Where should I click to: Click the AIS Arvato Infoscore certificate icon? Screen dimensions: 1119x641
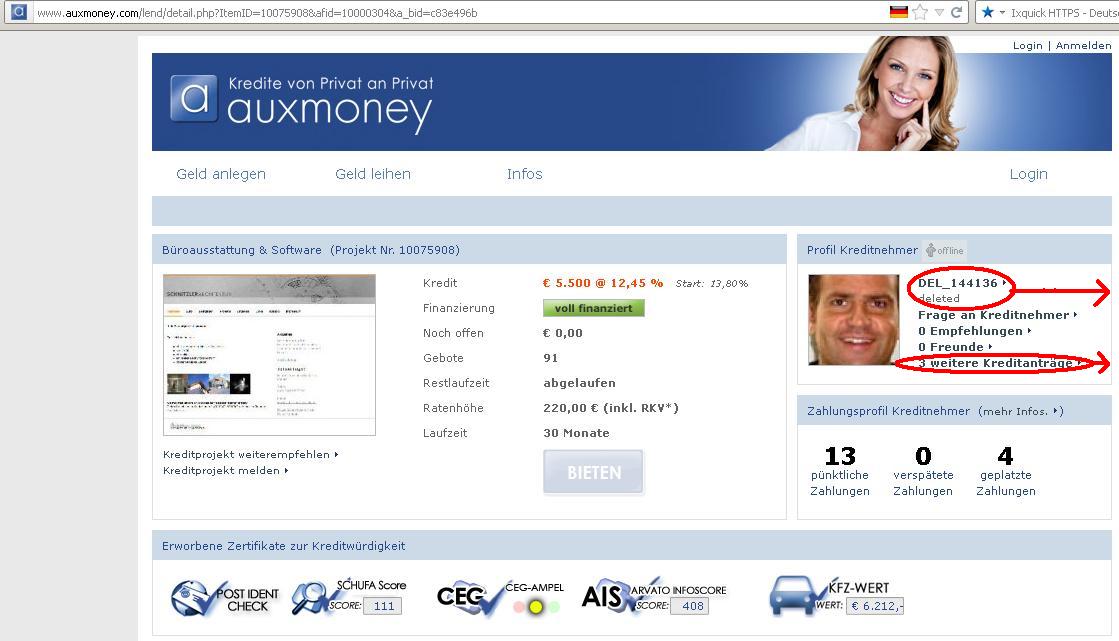click(x=654, y=597)
